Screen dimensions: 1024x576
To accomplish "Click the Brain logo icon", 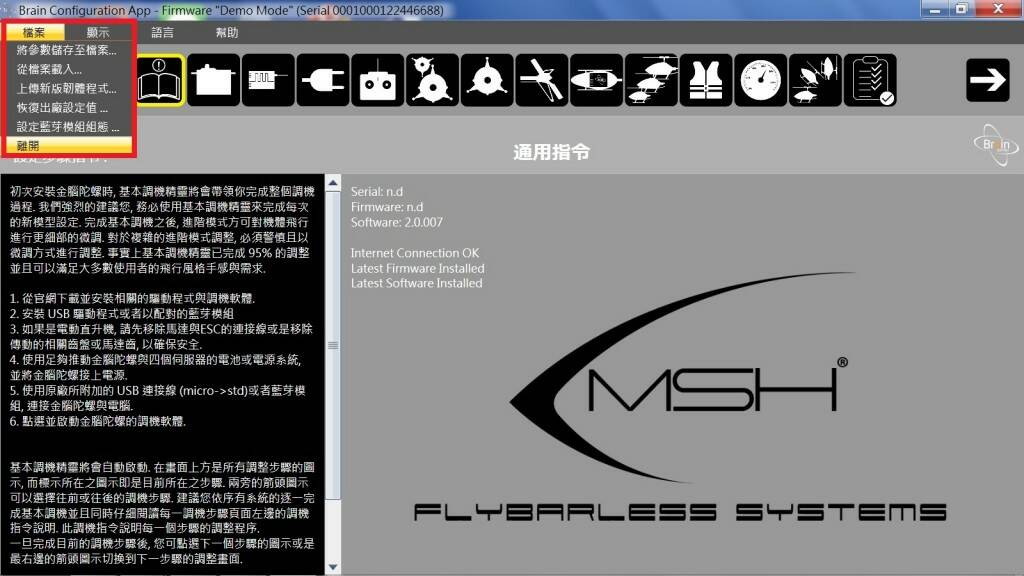I will click(x=997, y=144).
